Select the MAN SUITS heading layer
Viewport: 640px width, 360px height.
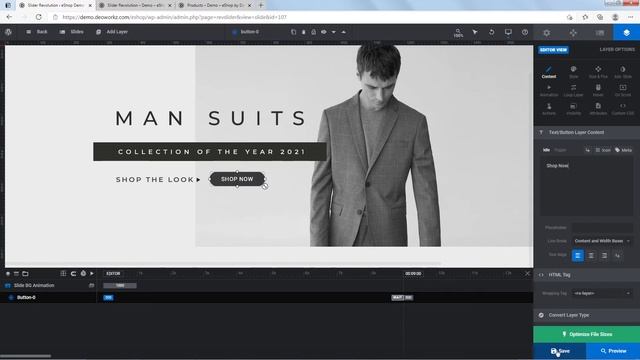[x=211, y=118]
